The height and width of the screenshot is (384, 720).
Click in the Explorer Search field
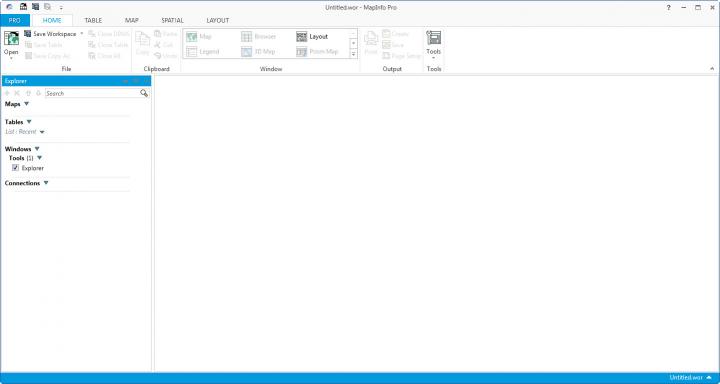[92, 93]
